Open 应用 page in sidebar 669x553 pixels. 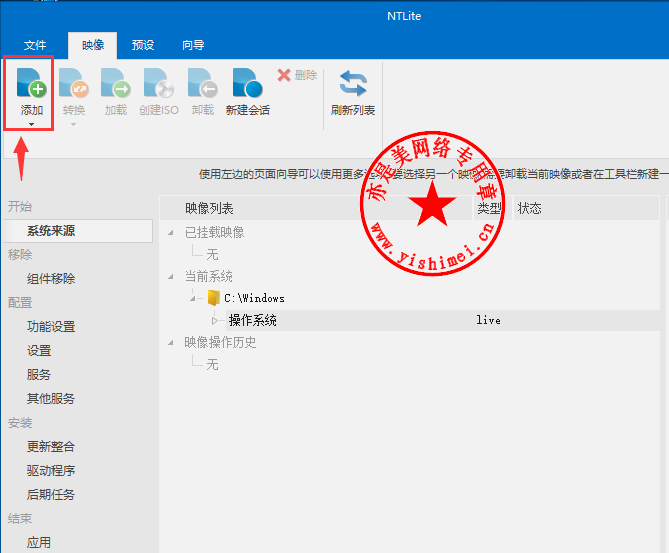coord(39,543)
